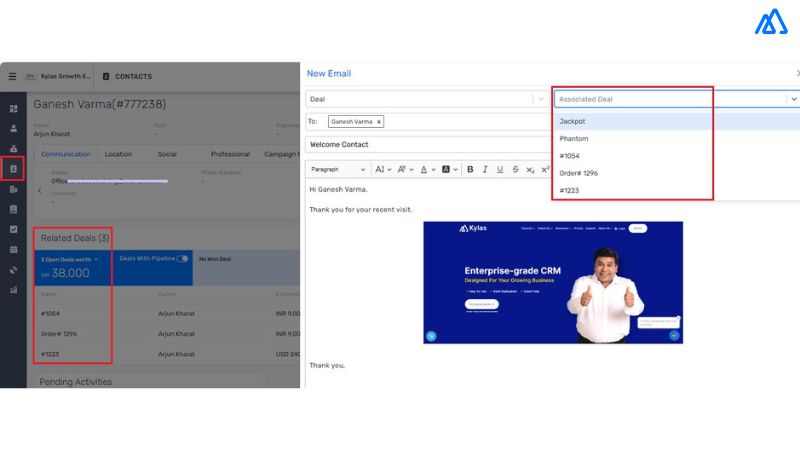Open the money bag deals icon in sidebar

[x=14, y=148]
